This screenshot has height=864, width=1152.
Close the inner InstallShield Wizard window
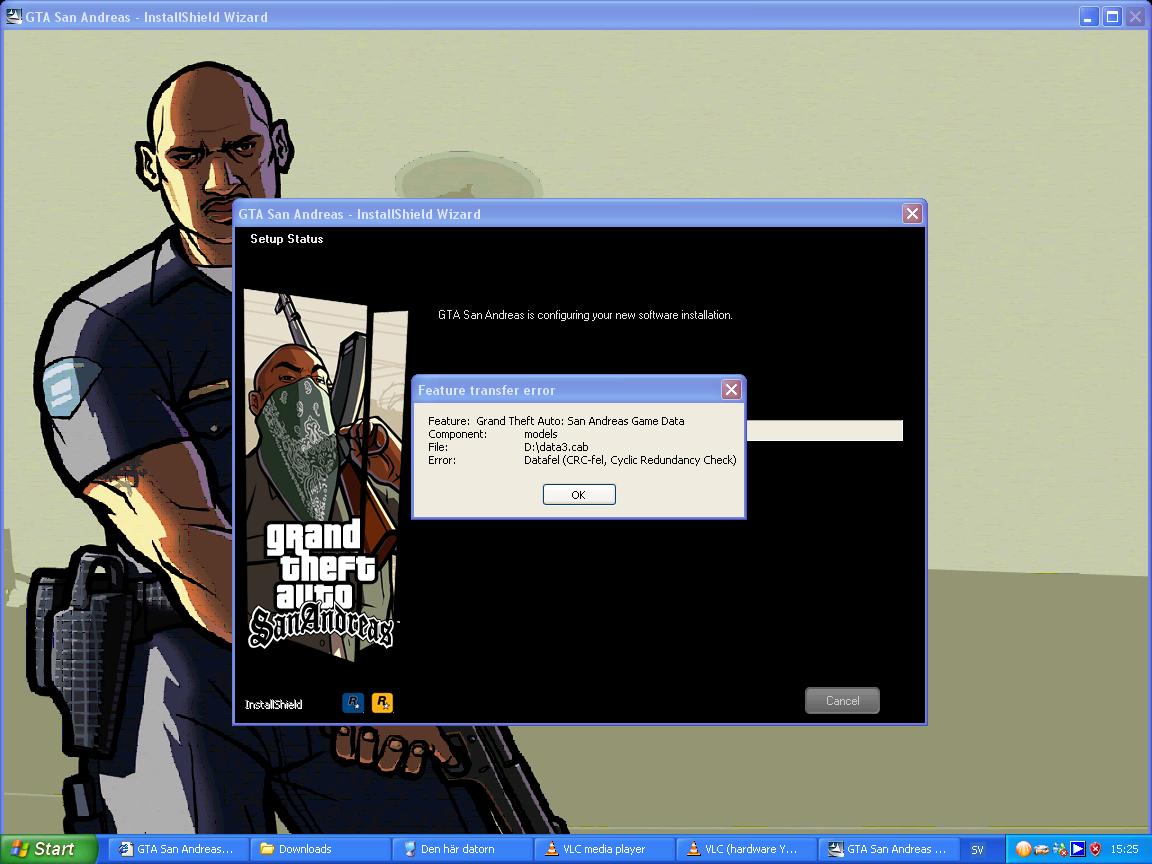912,214
